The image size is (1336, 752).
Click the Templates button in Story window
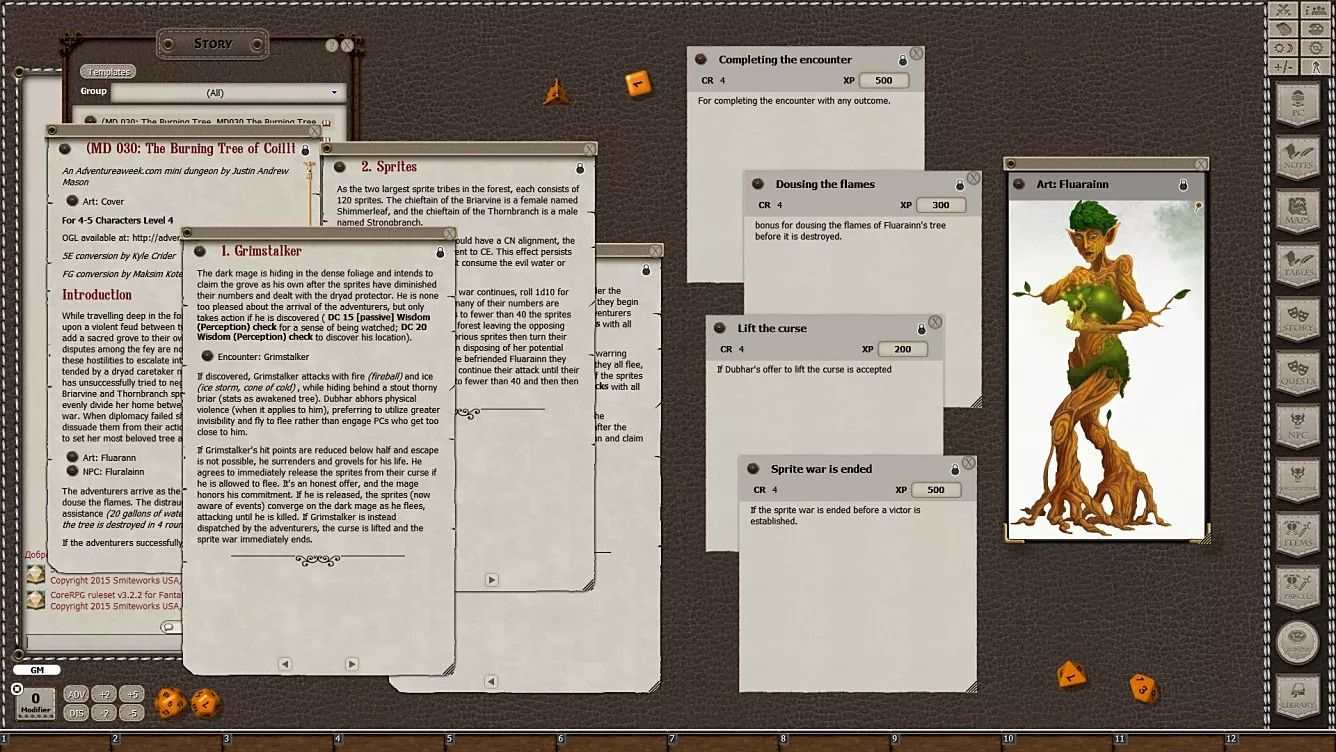click(108, 72)
